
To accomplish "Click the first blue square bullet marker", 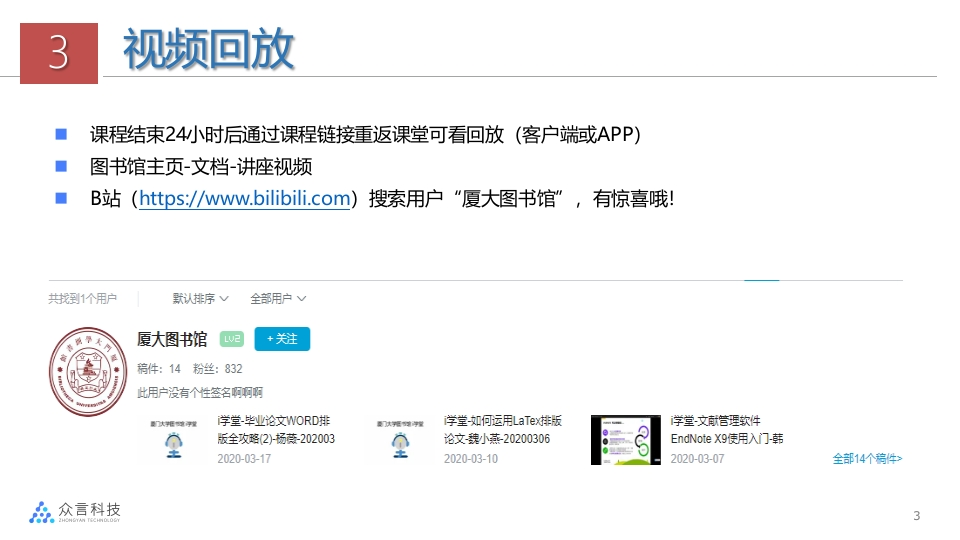I will (x=61, y=134).
